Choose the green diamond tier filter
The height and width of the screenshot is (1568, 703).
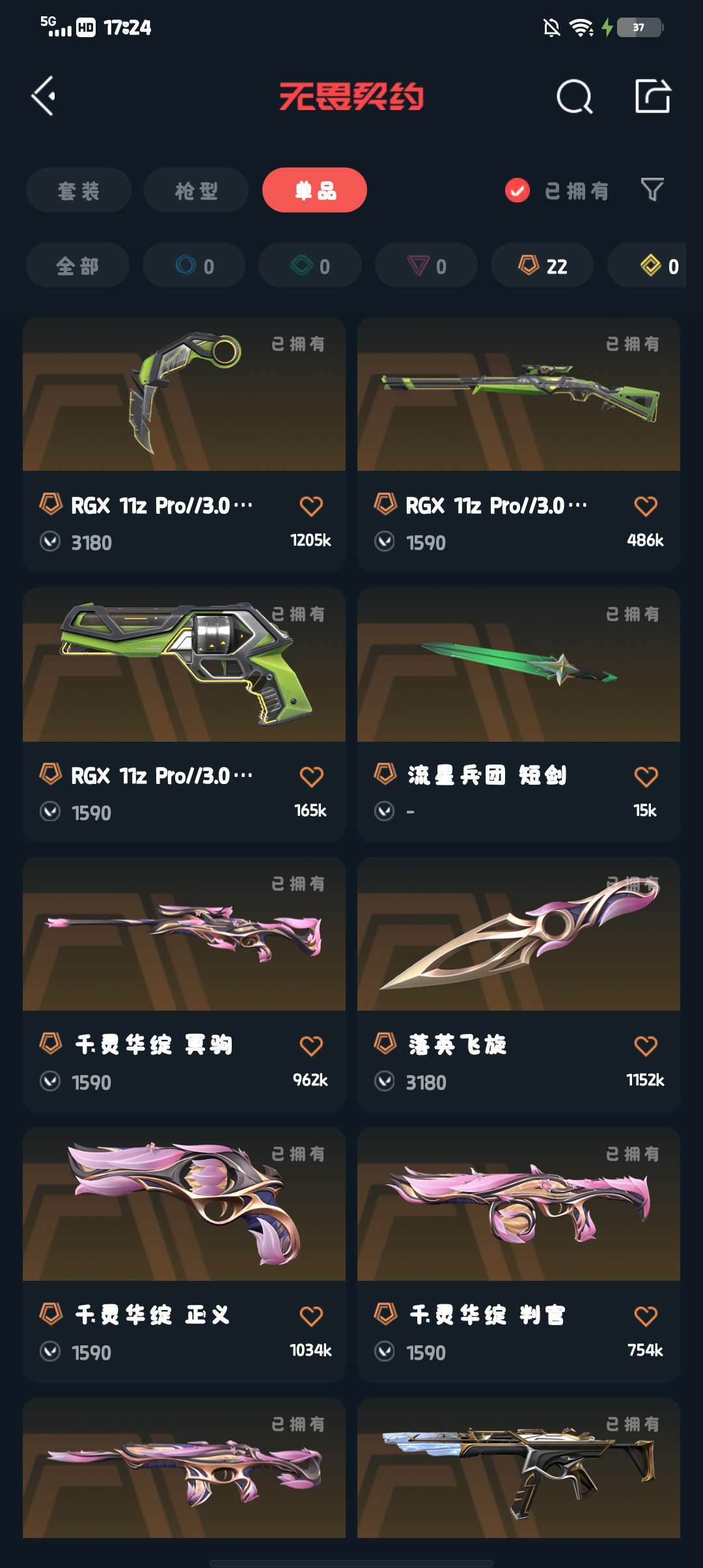(310, 266)
